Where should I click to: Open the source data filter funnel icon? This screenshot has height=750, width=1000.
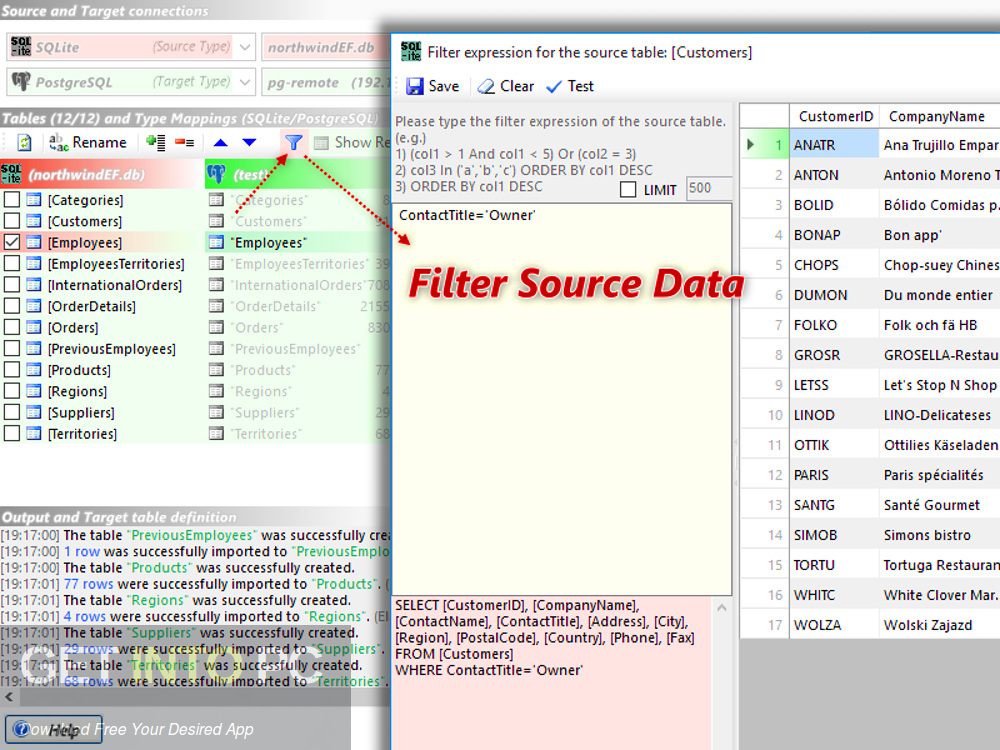pyautogui.click(x=293, y=142)
